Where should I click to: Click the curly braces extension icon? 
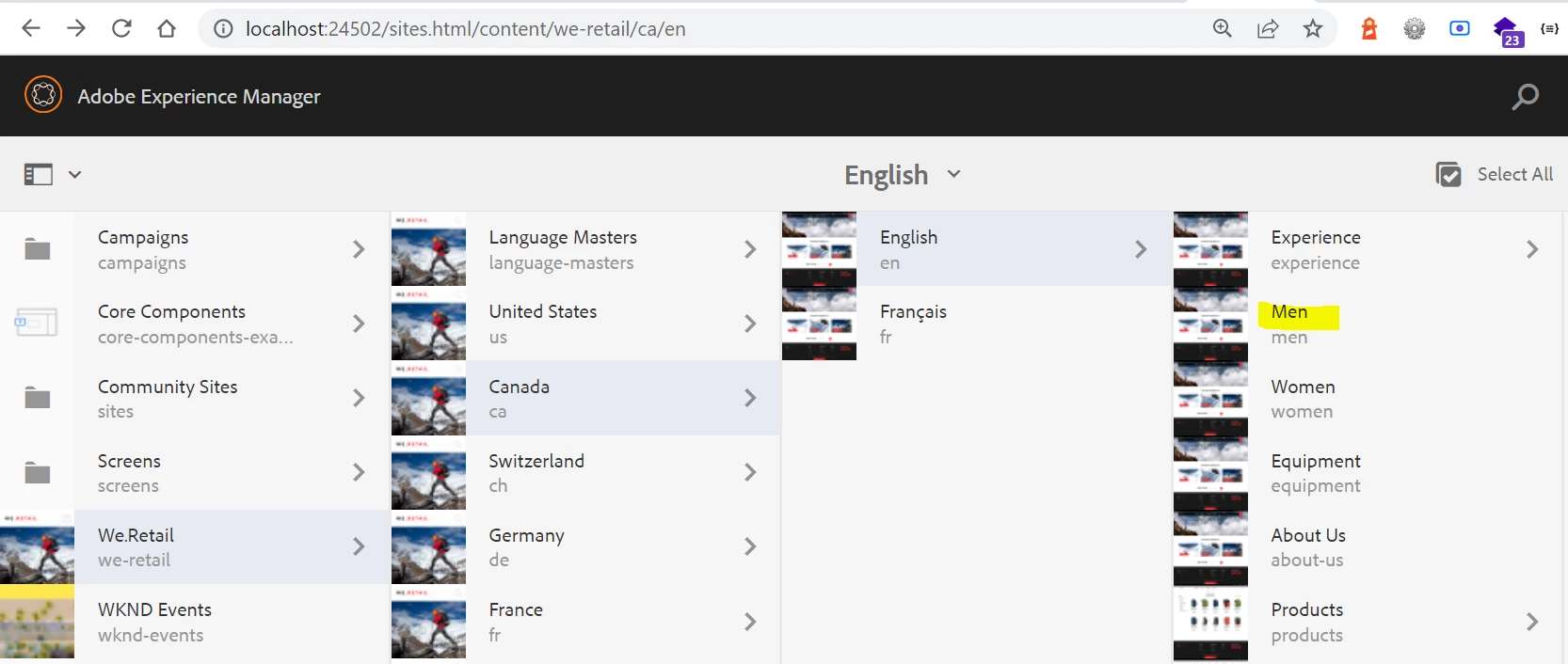tap(1549, 28)
